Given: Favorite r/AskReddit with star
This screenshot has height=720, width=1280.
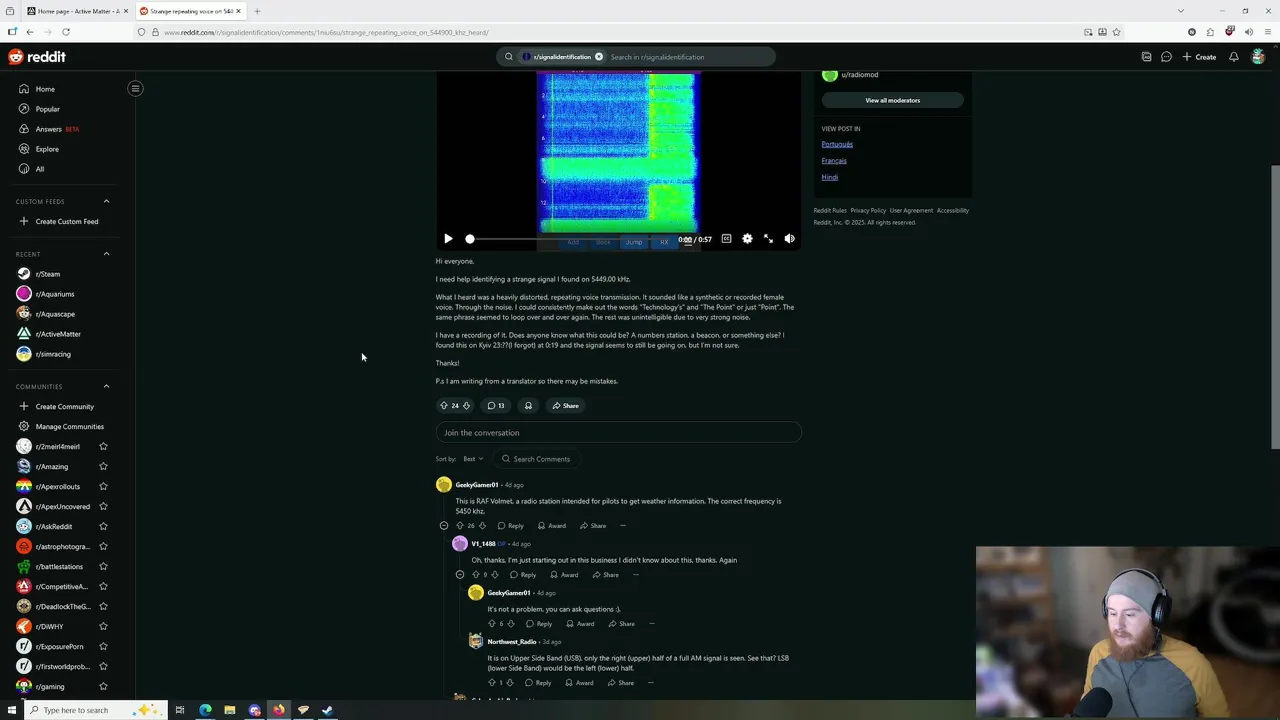Looking at the screenshot, I should tap(103, 526).
